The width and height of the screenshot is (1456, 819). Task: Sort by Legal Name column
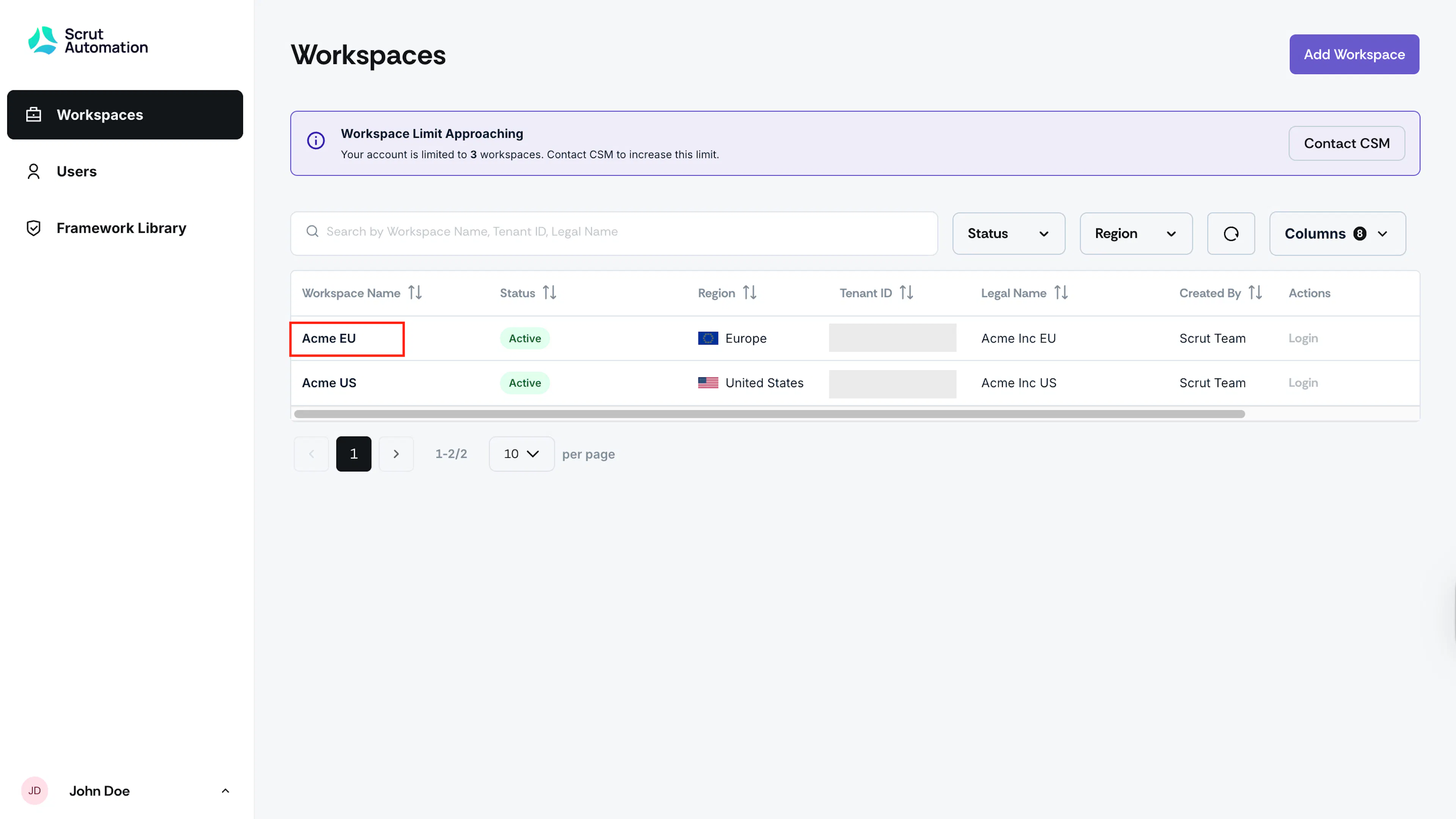pos(1061,293)
